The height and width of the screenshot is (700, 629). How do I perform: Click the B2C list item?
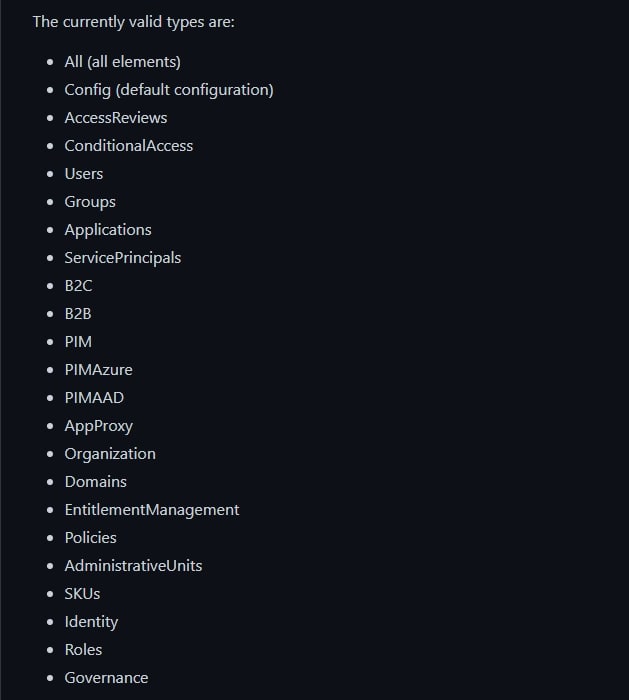pos(79,286)
